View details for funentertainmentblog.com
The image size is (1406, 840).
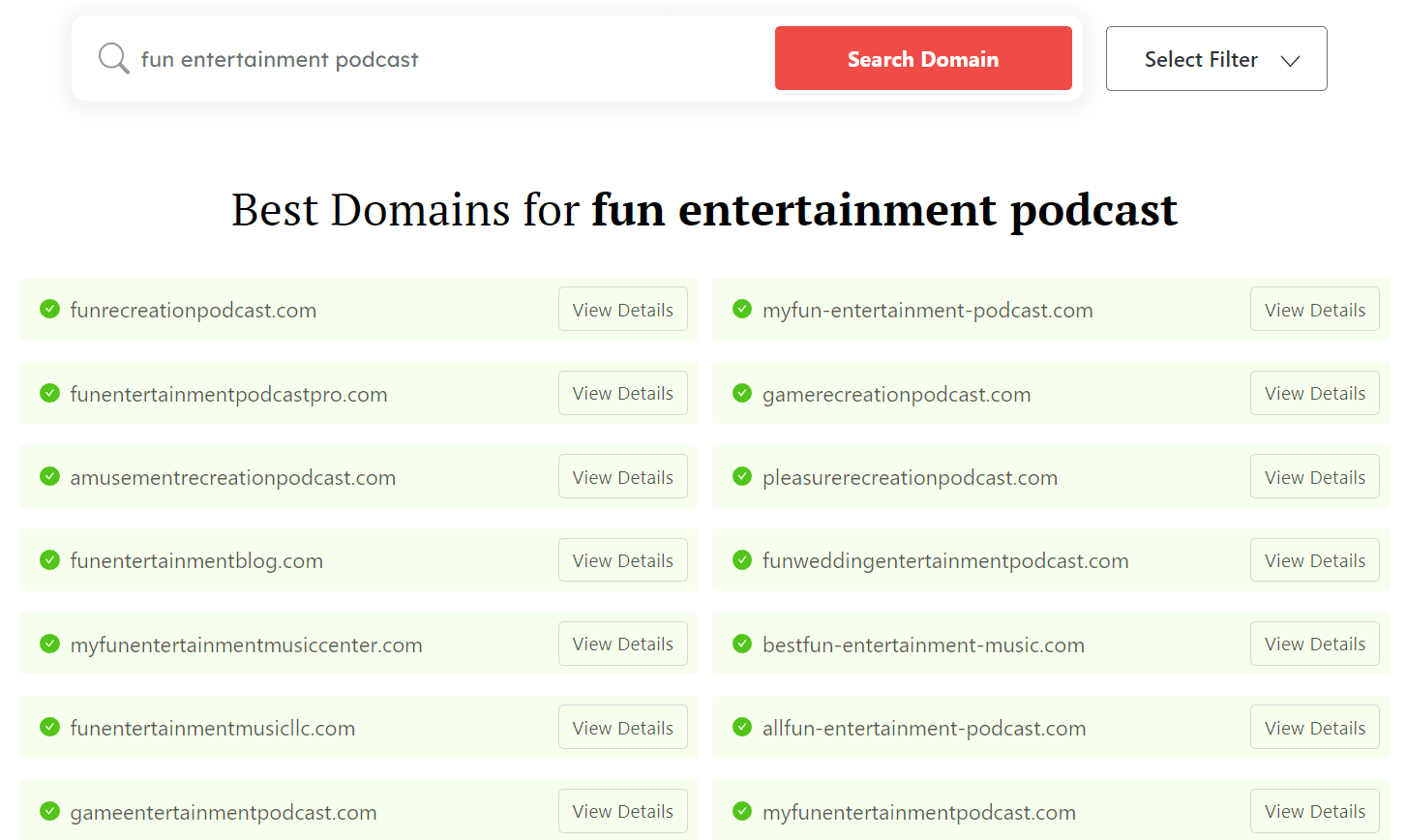tap(623, 559)
